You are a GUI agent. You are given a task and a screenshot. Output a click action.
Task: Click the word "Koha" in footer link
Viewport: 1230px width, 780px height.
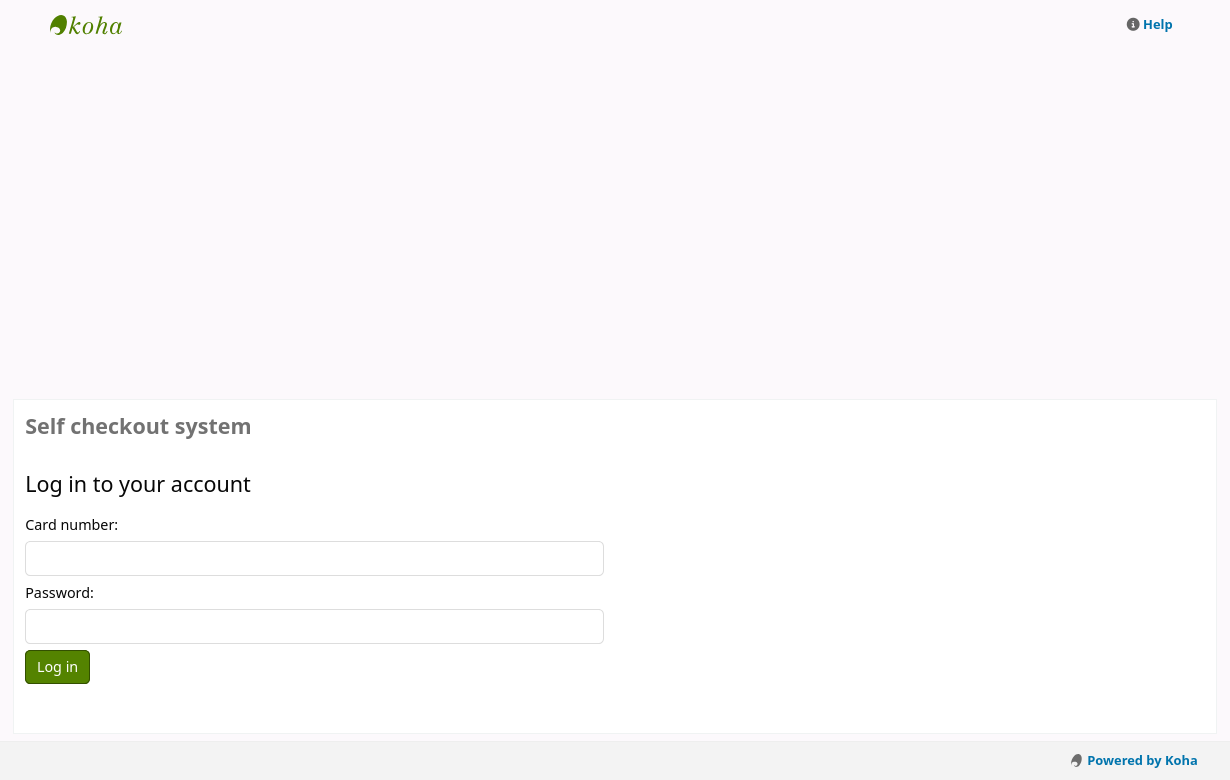click(1181, 761)
